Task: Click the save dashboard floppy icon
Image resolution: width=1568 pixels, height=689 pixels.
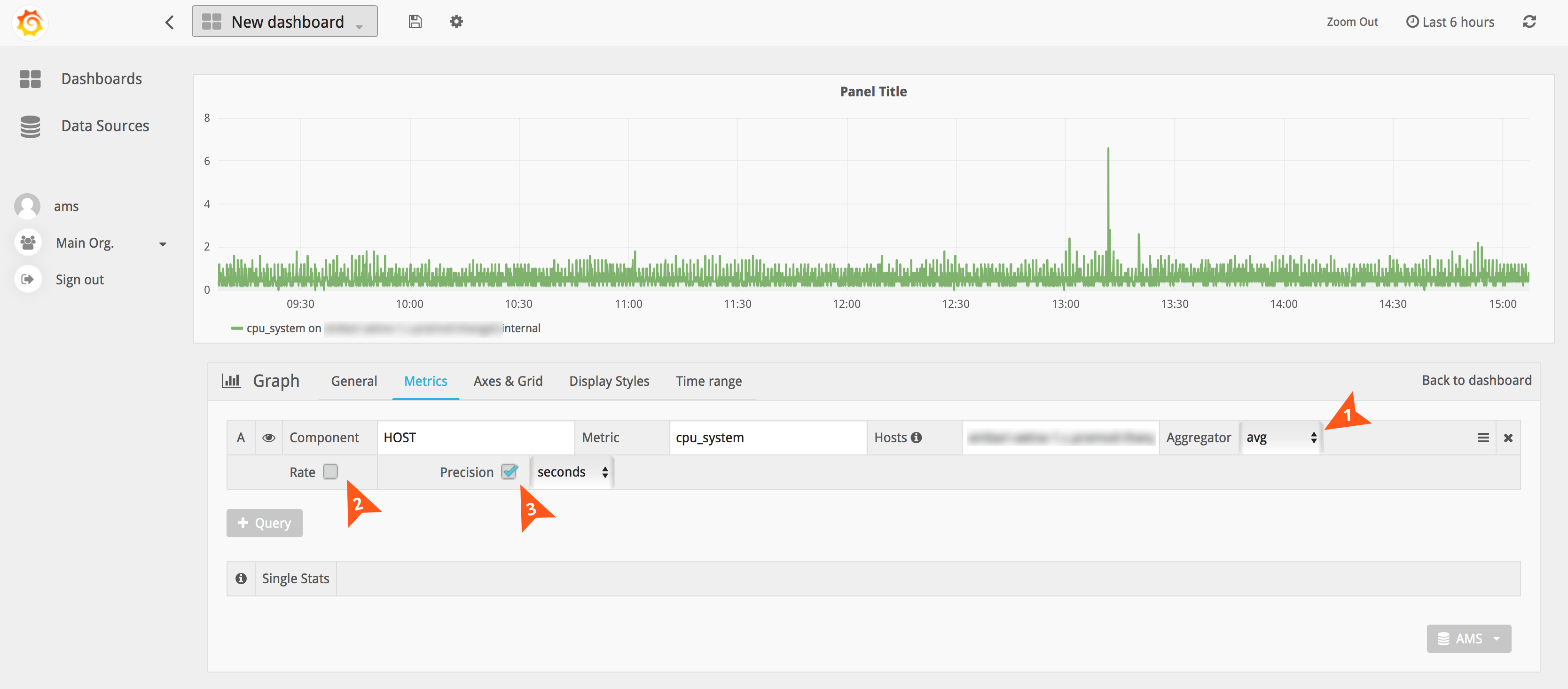Action: tap(415, 22)
